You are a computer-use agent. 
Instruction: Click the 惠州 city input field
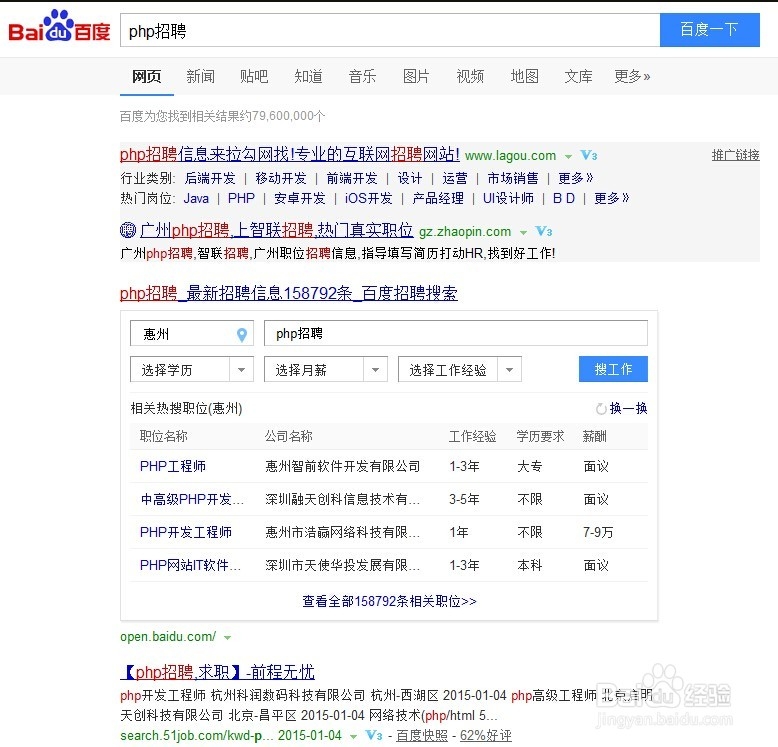[192, 333]
